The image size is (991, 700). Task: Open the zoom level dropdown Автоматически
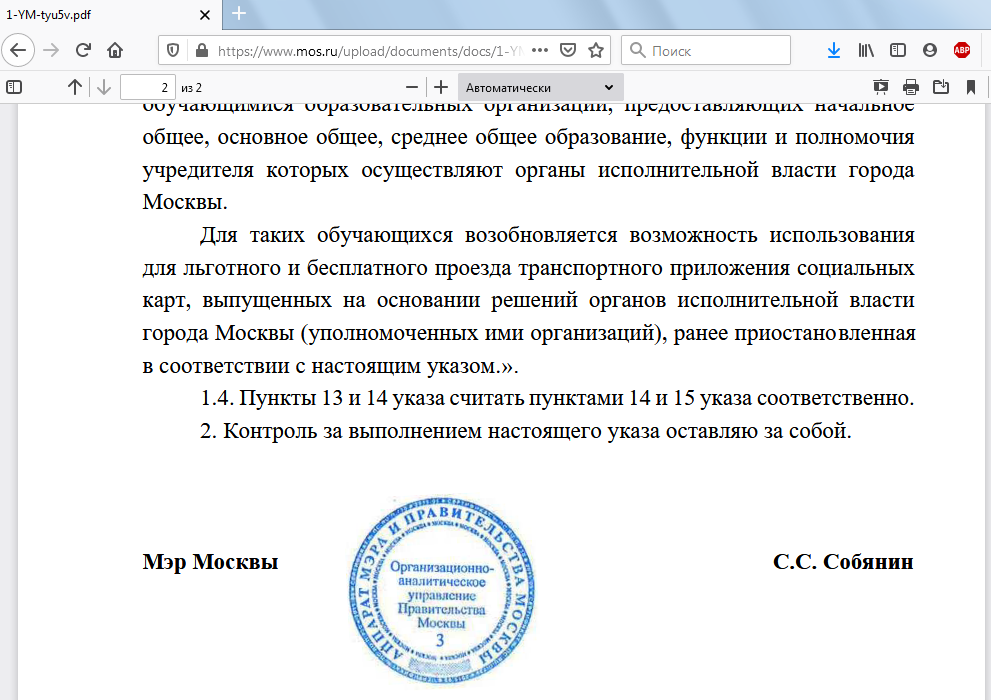click(540, 87)
